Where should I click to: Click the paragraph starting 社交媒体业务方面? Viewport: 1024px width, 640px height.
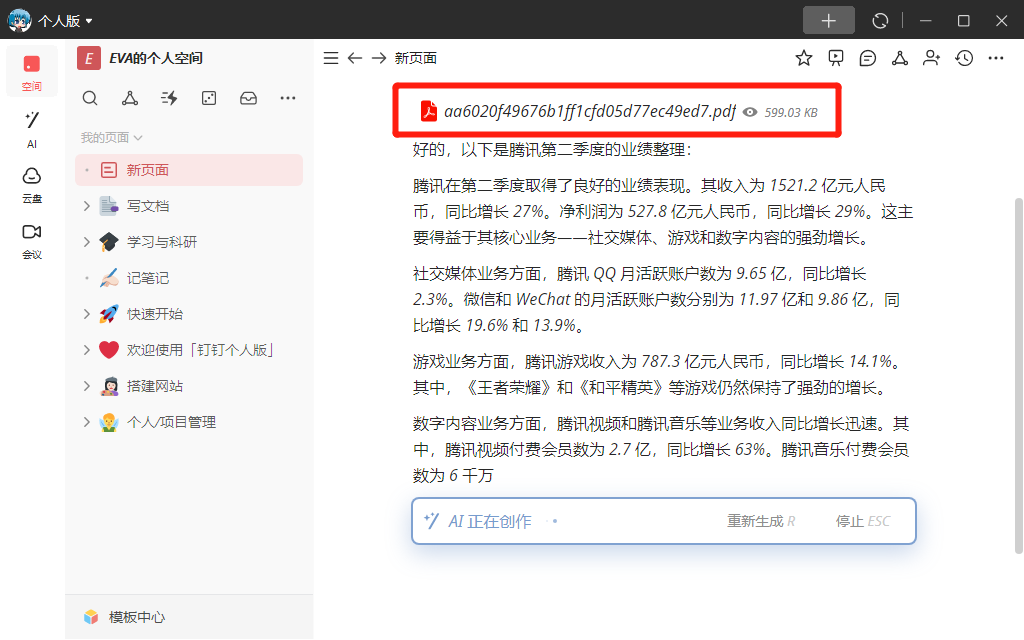pos(656,300)
